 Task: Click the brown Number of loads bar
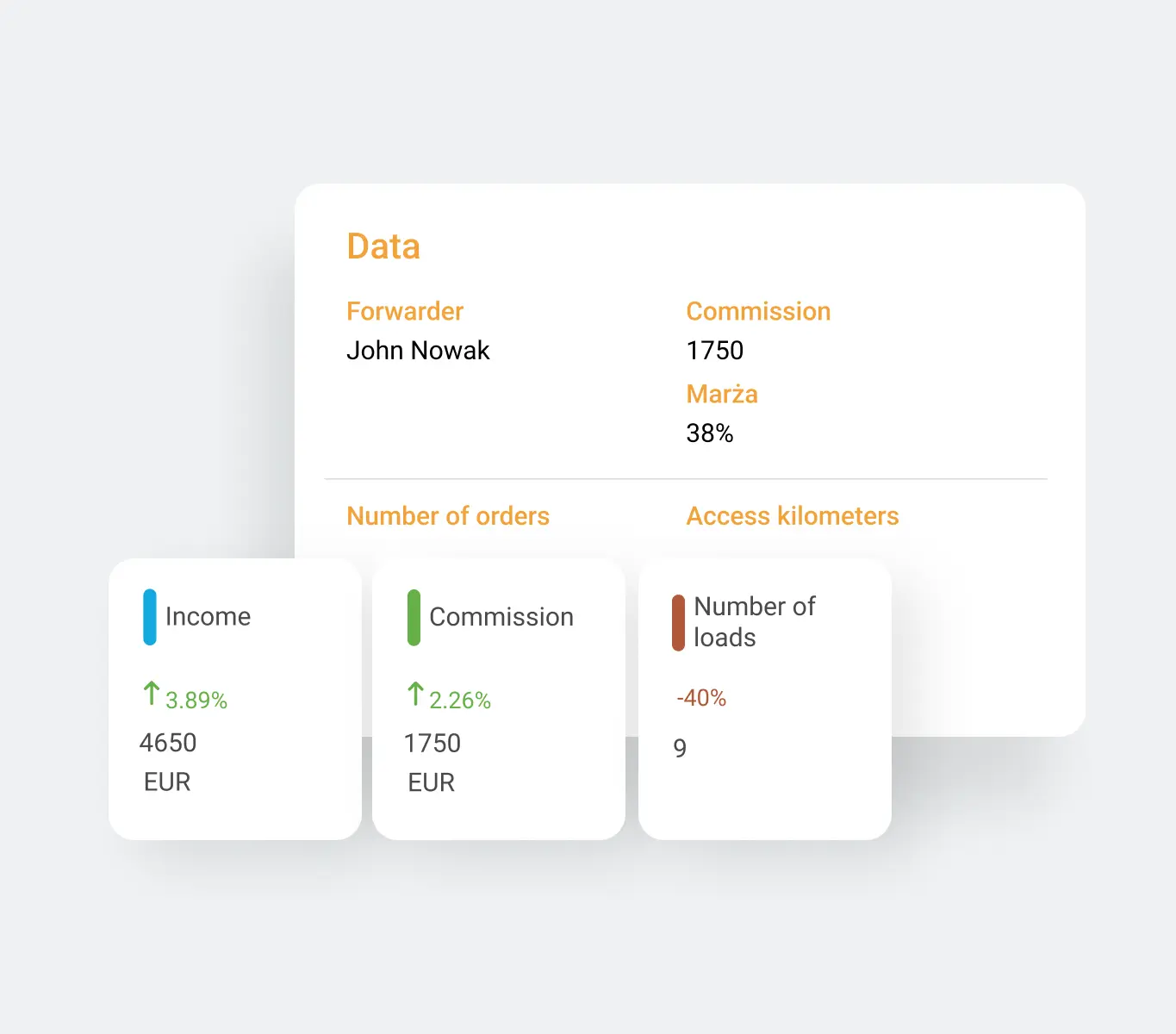(679, 622)
